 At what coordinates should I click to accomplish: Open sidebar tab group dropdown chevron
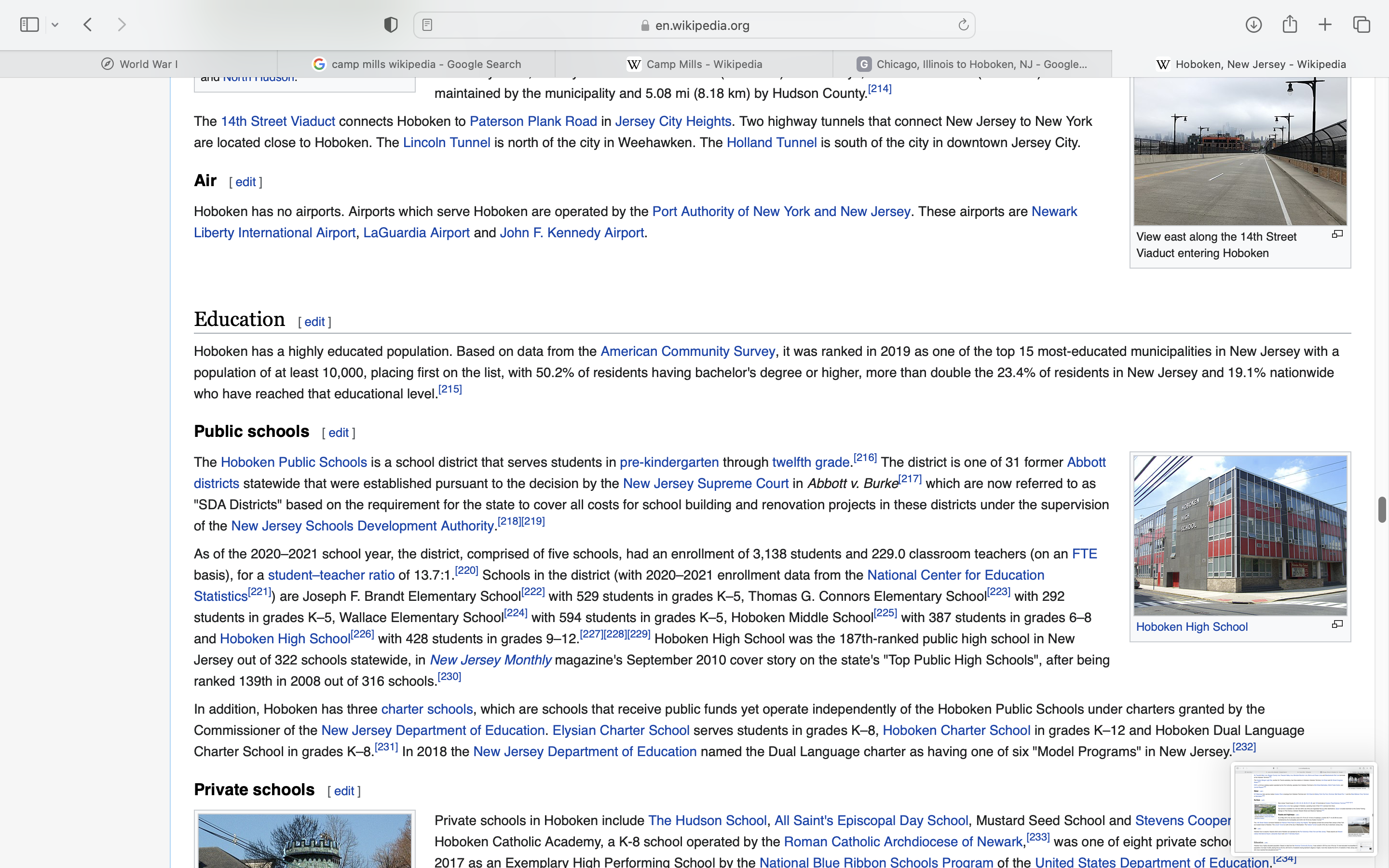pos(55,25)
